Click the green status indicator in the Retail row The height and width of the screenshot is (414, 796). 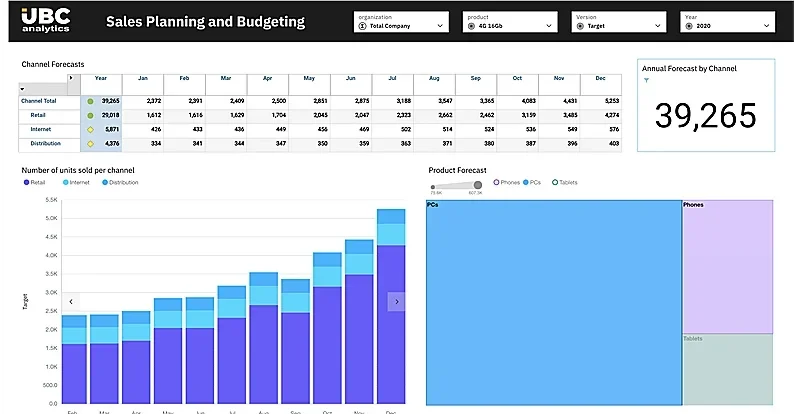(90, 115)
